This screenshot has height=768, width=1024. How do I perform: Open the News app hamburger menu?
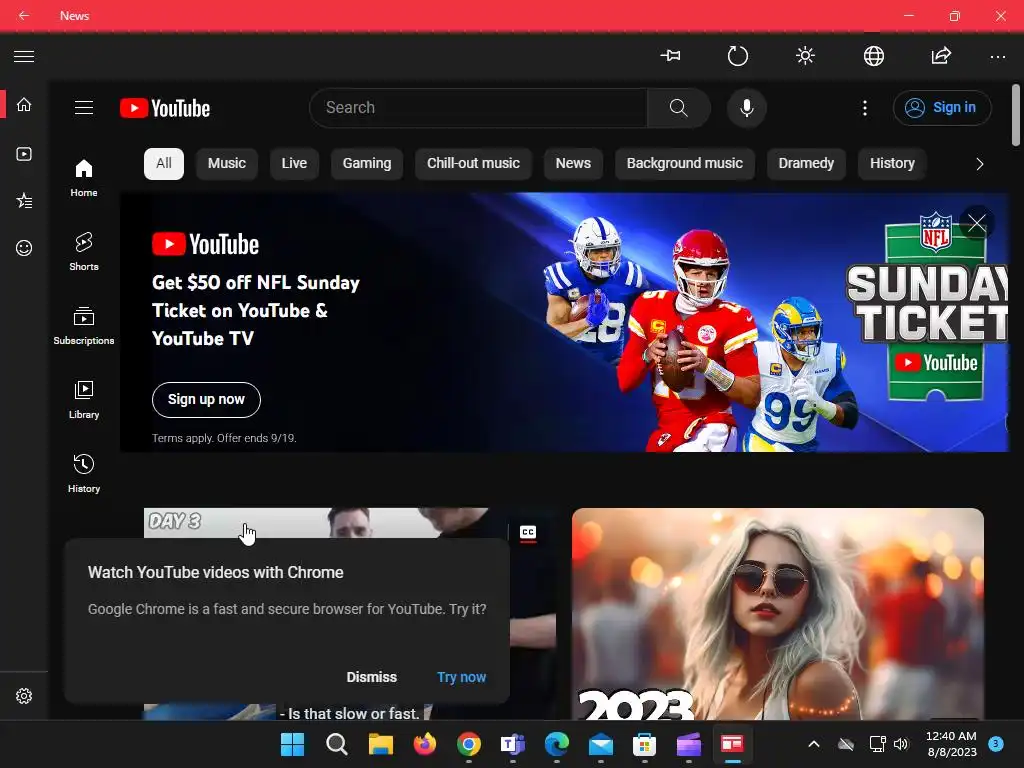[x=24, y=57]
